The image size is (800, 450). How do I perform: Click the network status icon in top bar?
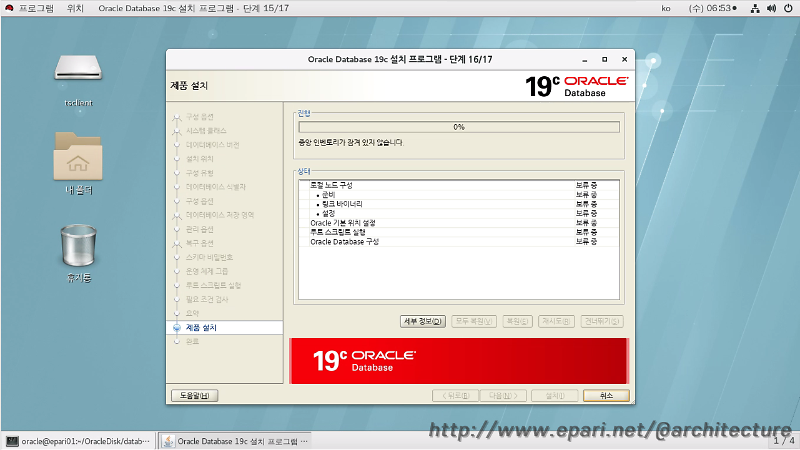point(755,8)
